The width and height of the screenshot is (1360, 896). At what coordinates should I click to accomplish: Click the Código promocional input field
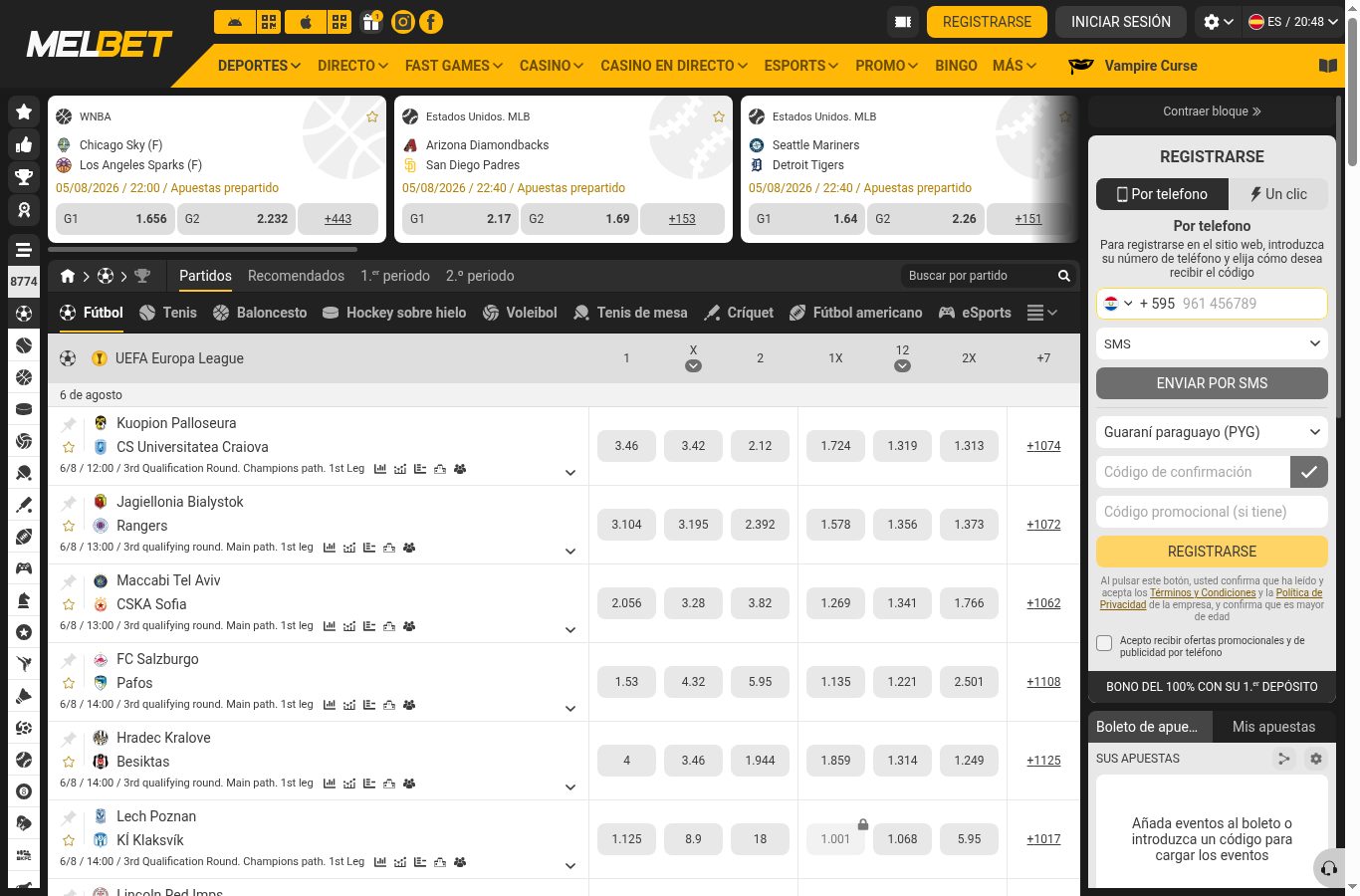pos(1212,512)
